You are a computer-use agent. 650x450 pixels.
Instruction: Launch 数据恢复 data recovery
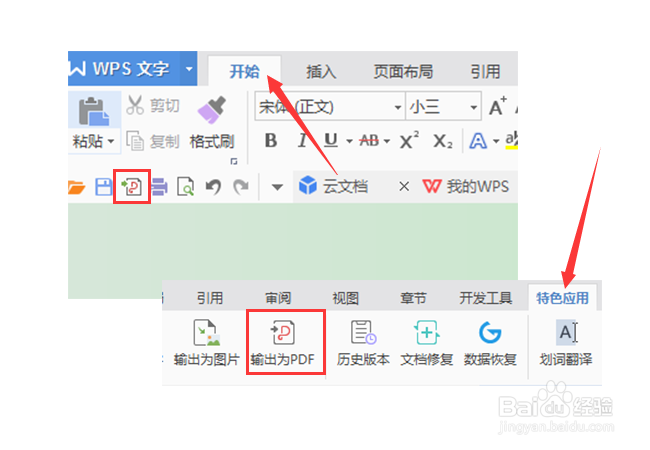click(x=490, y=343)
